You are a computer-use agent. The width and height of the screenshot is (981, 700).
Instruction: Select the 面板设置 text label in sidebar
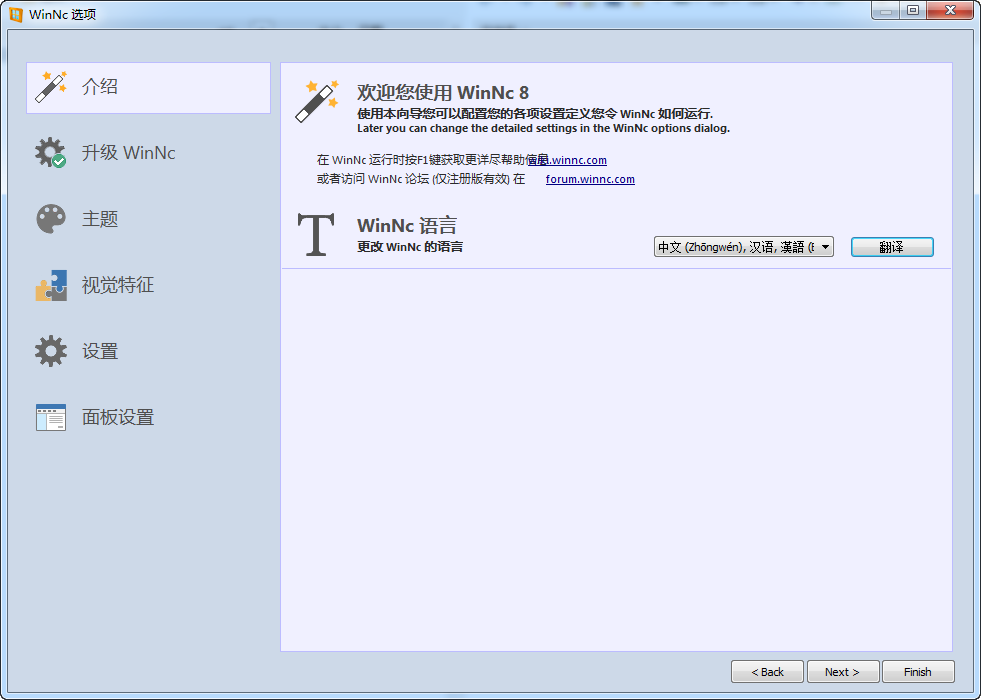point(118,417)
